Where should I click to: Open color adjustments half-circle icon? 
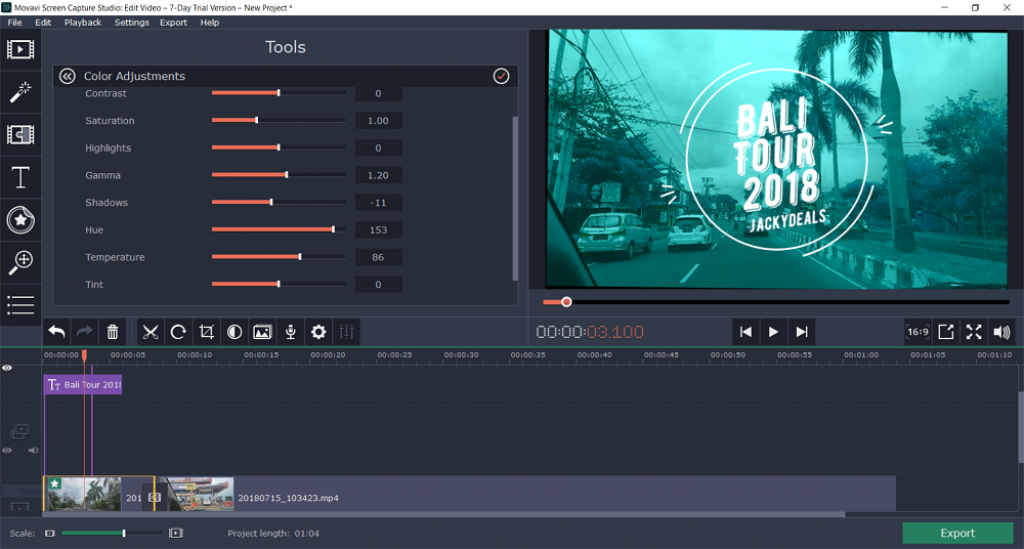(x=234, y=332)
